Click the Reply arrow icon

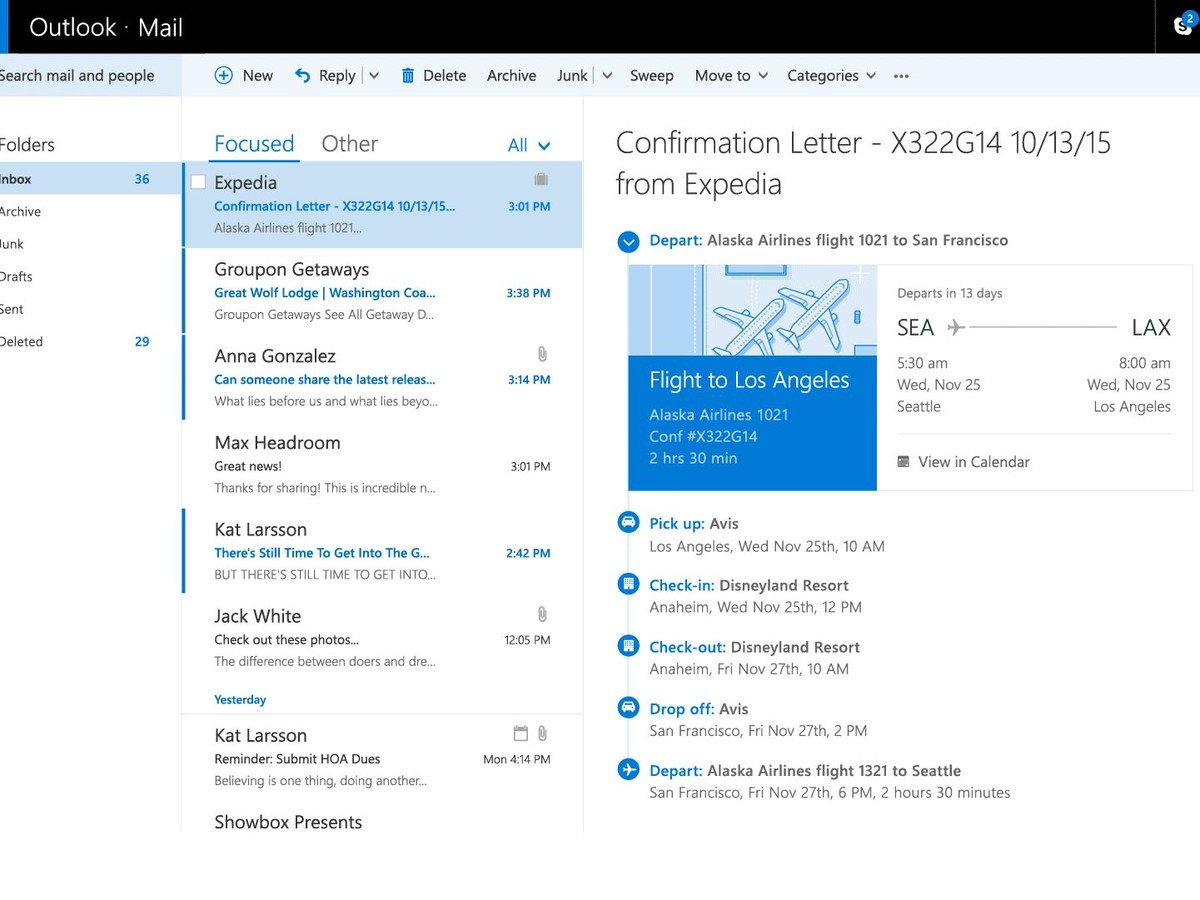tap(302, 75)
